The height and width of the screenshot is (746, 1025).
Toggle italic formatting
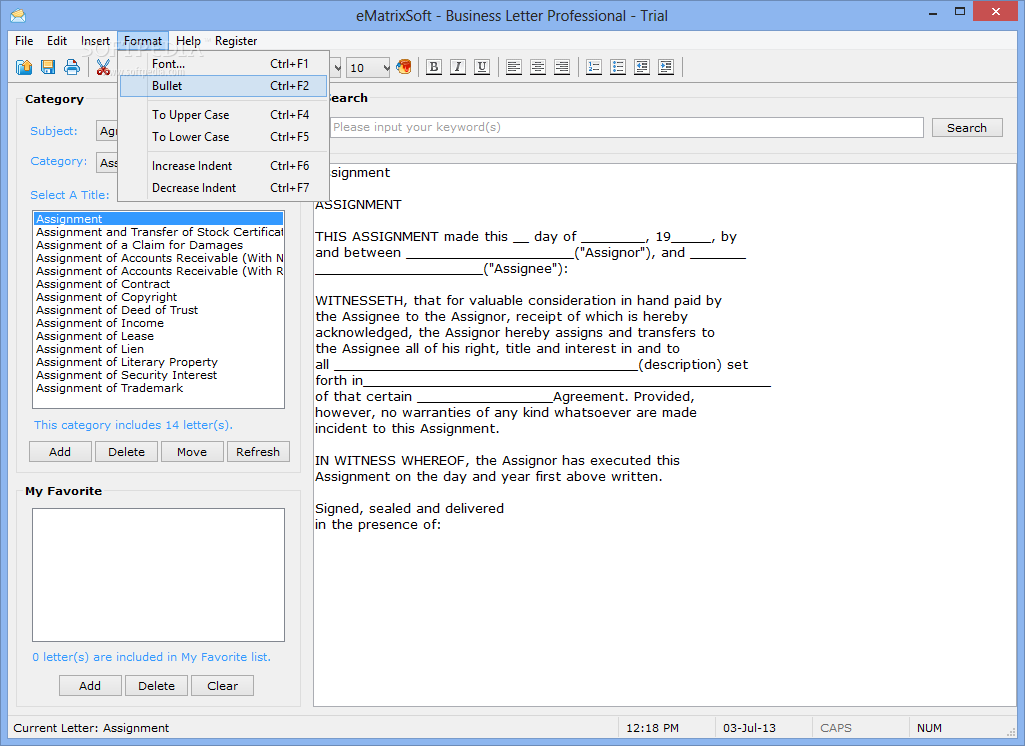(x=458, y=67)
